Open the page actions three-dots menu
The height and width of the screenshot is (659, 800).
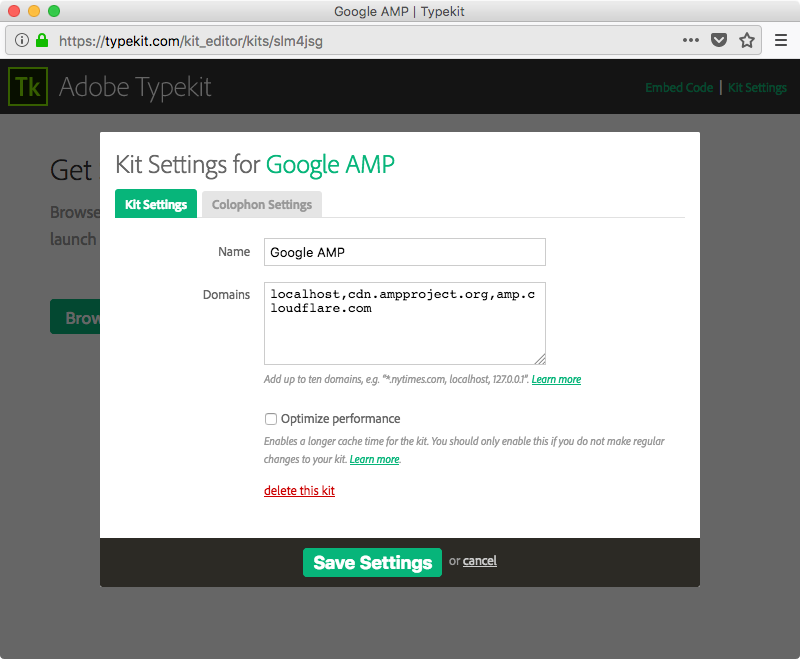[x=691, y=40]
